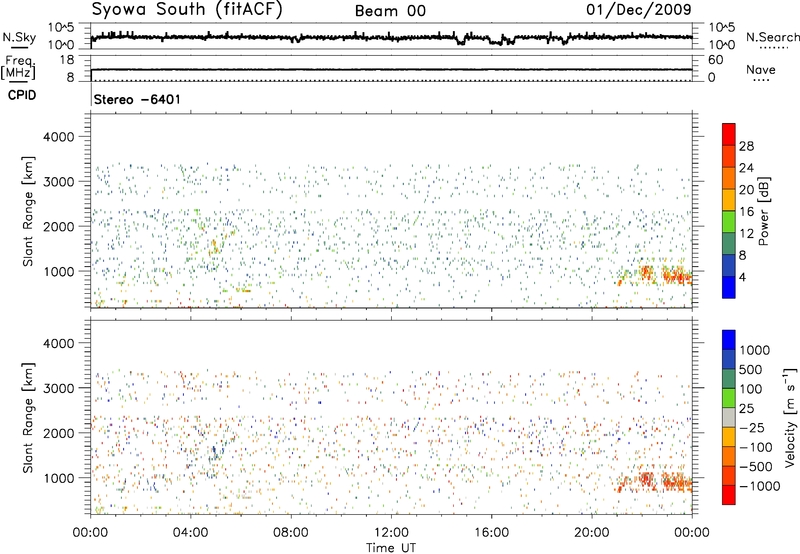This screenshot has height=554, width=800.
Task: Click Velocity colorbar tick label '-100'
Action: (x=756, y=447)
